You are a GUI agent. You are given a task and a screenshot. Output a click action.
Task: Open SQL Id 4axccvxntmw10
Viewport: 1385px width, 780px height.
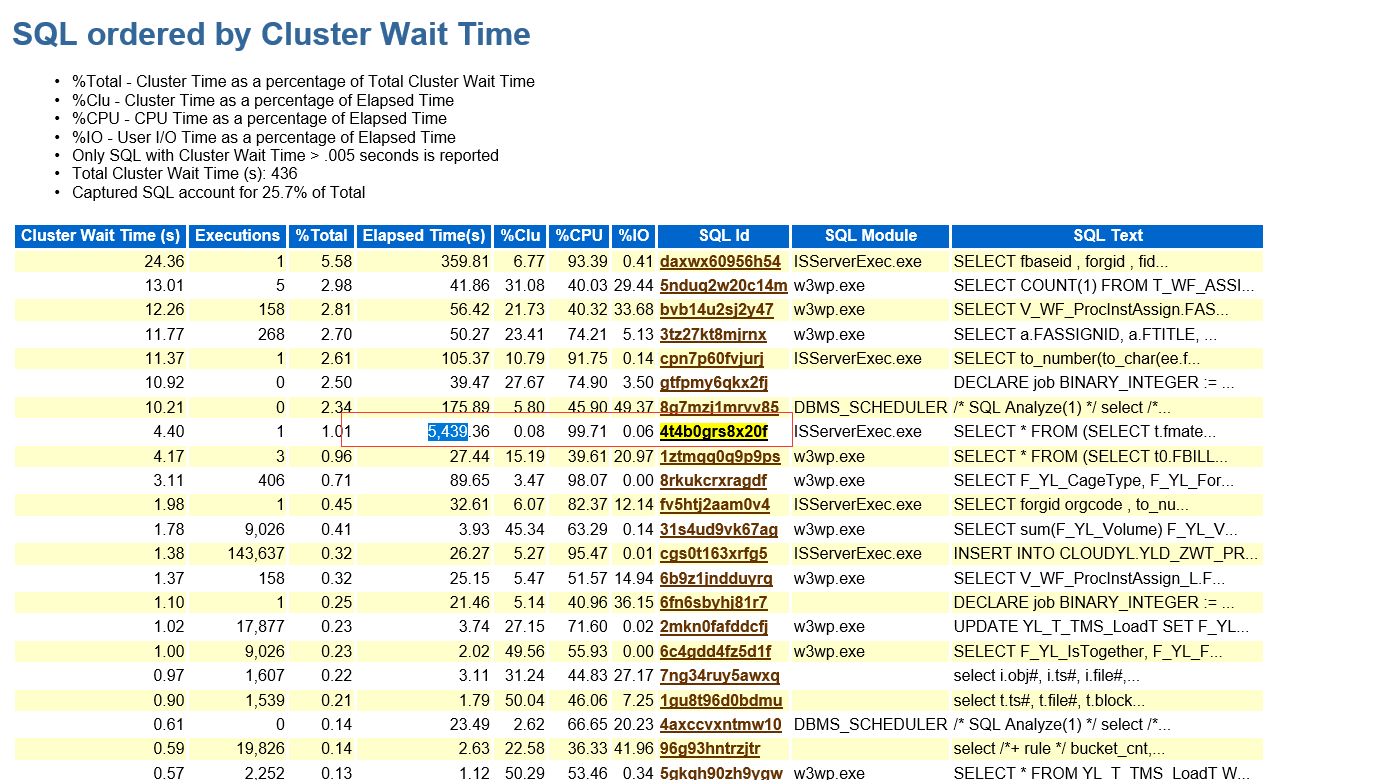721,725
